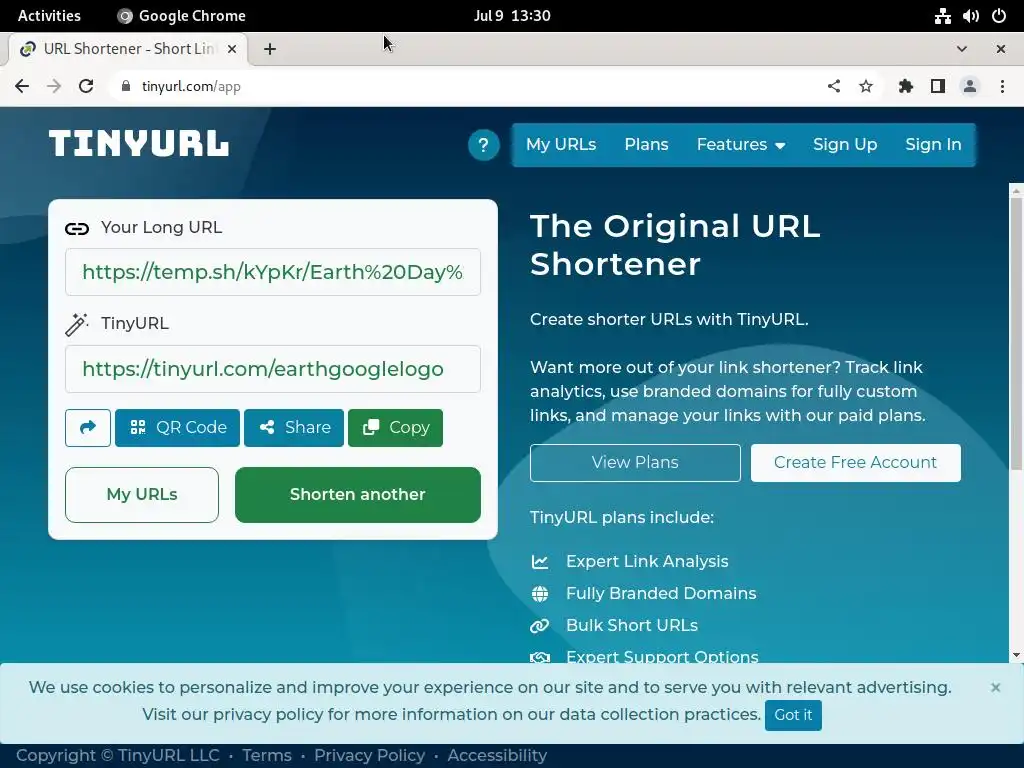Click the white My URLs button
The image size is (1024, 768).
pyautogui.click(x=142, y=494)
